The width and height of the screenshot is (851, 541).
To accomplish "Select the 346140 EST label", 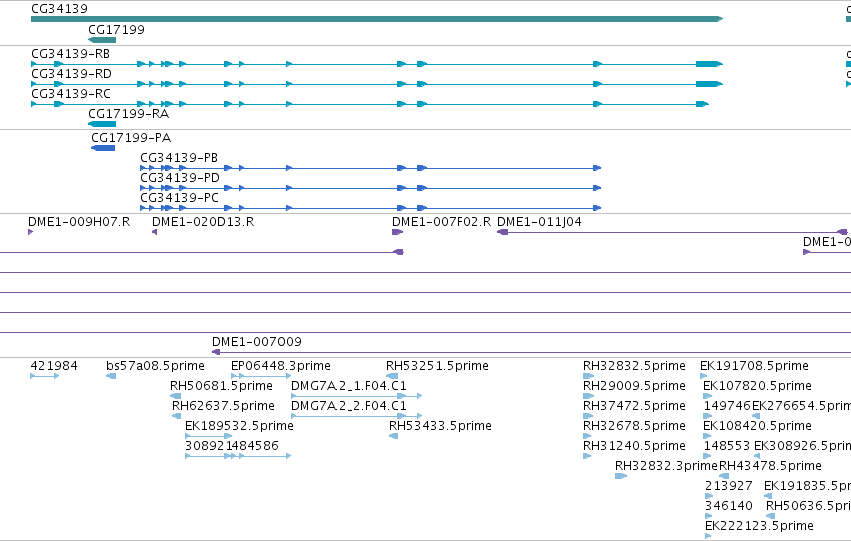I will pyautogui.click(x=729, y=506).
